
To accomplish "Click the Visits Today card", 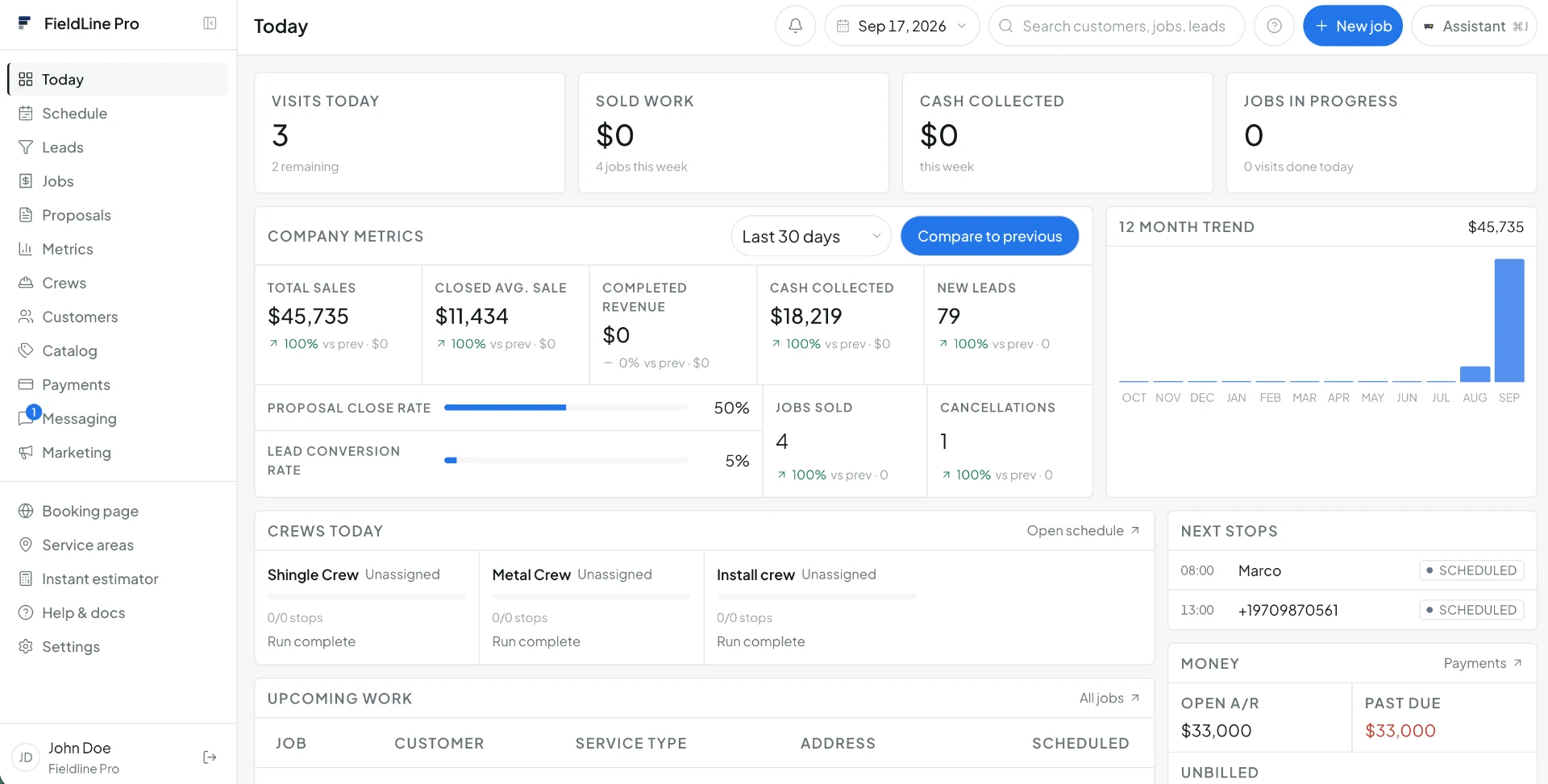I will [x=410, y=133].
